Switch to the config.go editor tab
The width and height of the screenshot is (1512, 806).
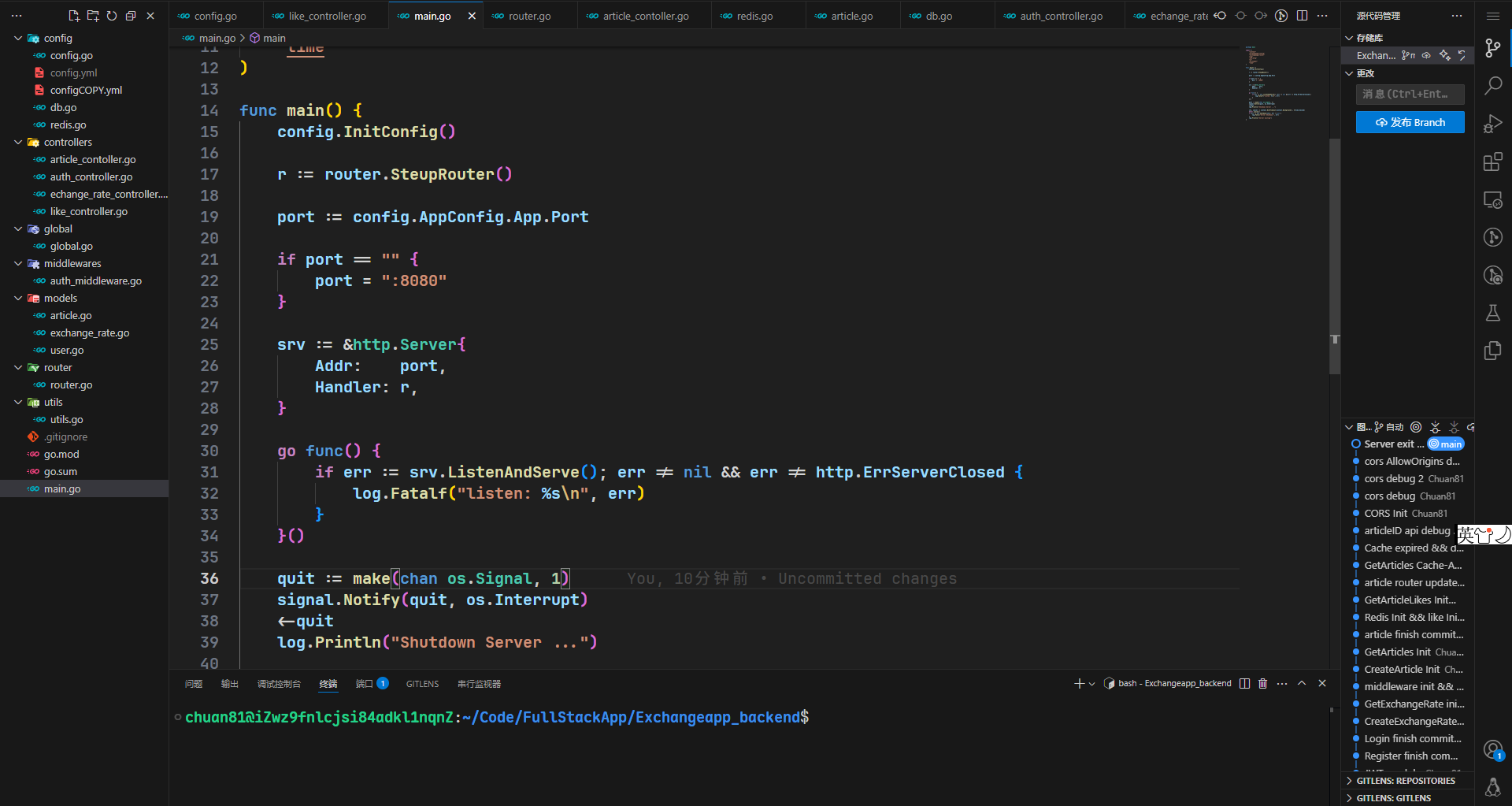215,16
